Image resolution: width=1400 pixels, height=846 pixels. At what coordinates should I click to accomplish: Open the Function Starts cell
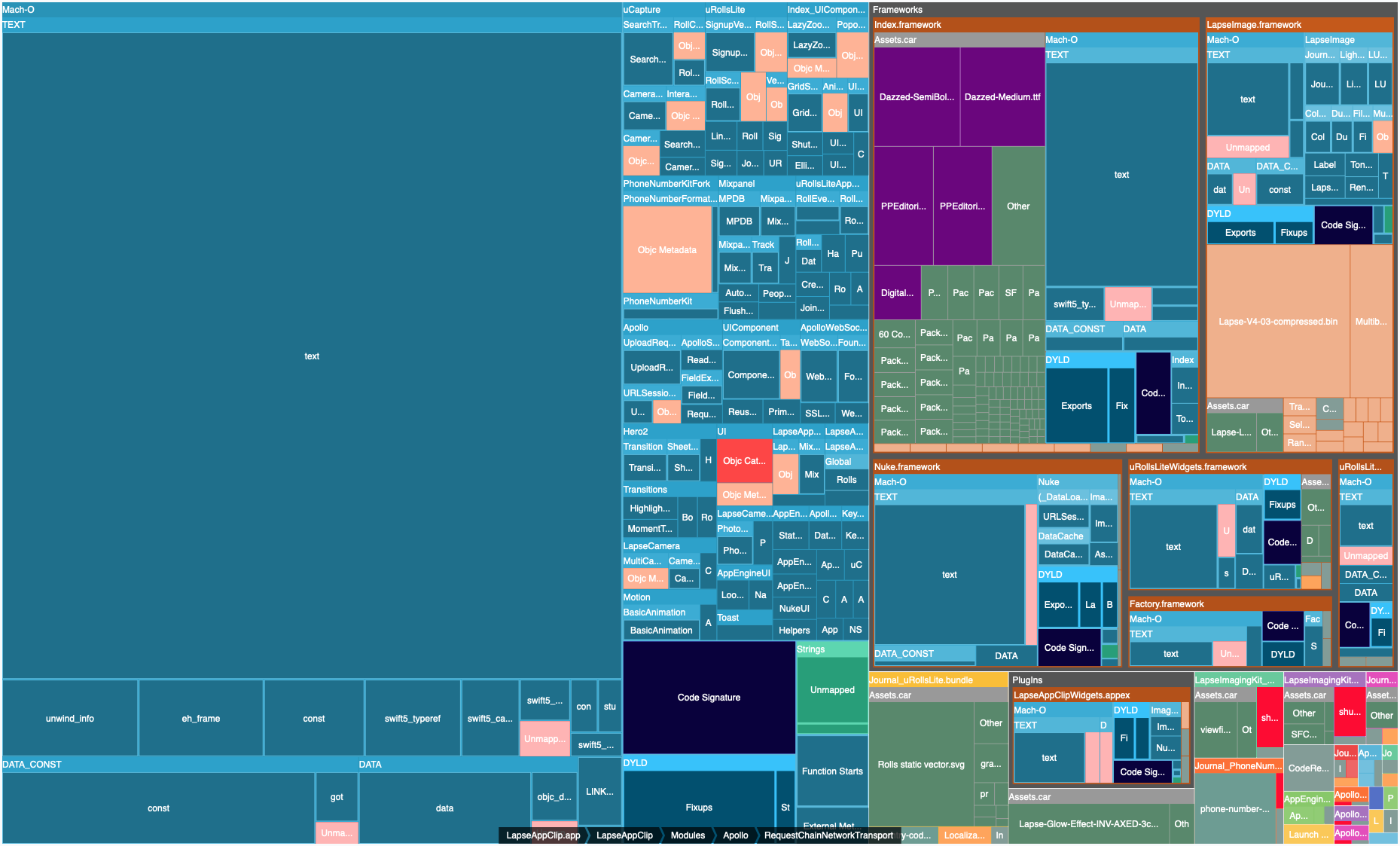[832, 771]
